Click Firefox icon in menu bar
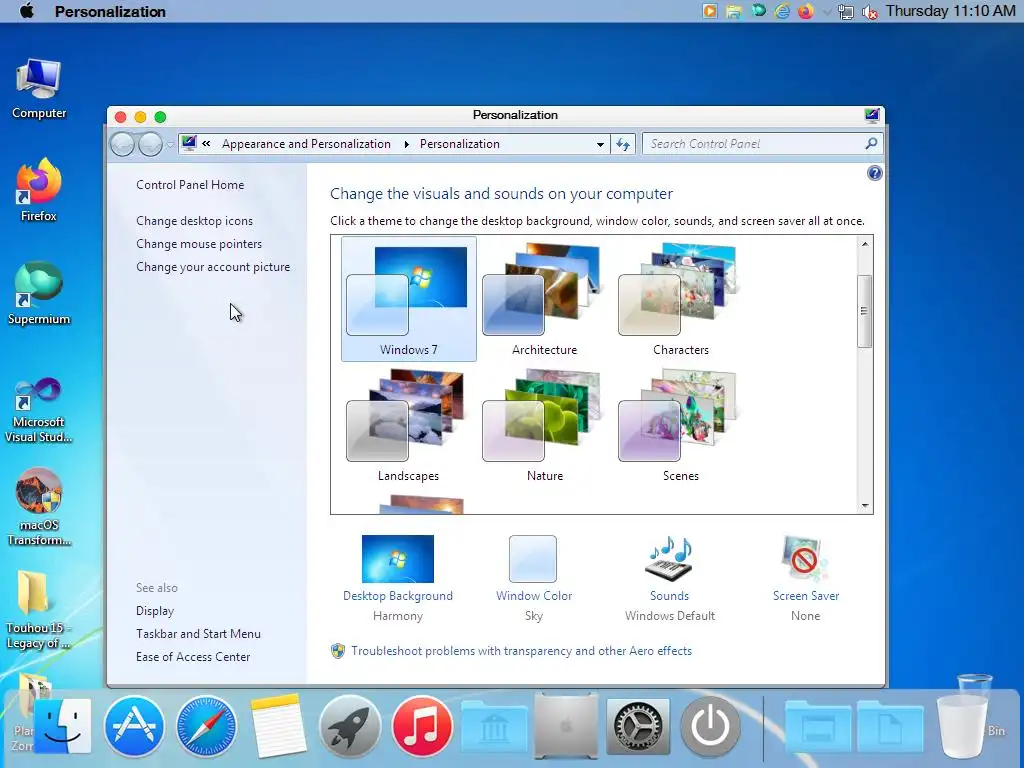Screen dimensions: 1024x768 (806, 11)
